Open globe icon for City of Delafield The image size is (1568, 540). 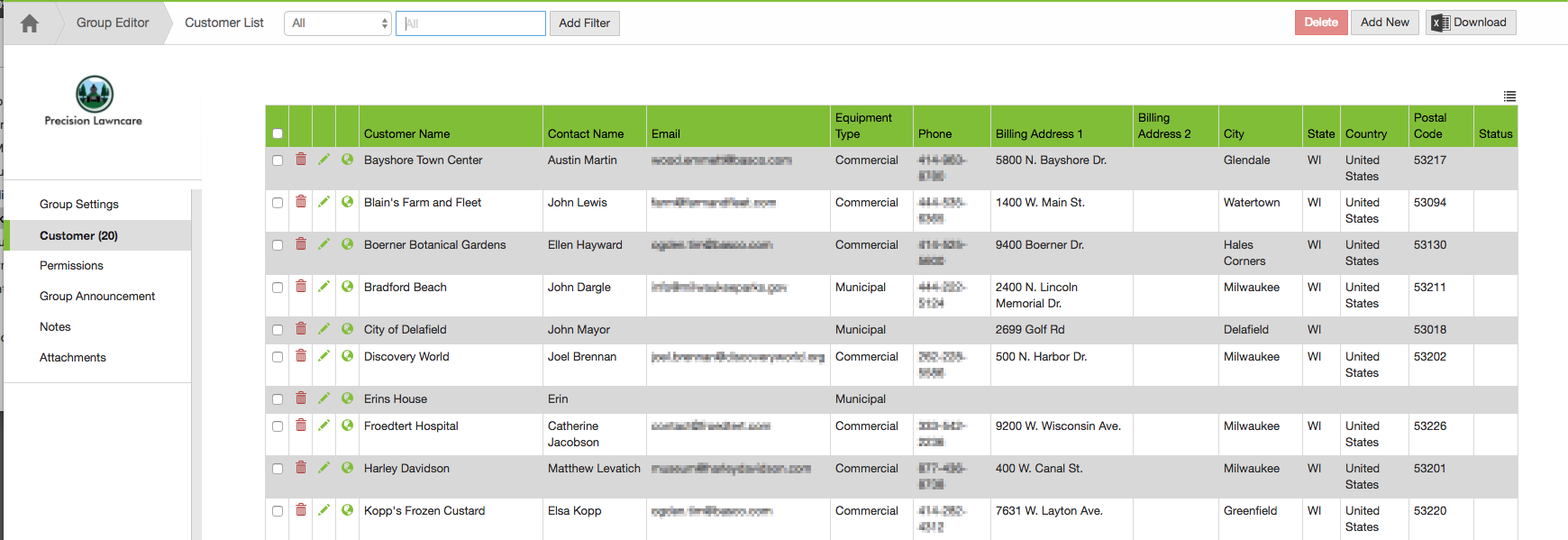coord(347,329)
